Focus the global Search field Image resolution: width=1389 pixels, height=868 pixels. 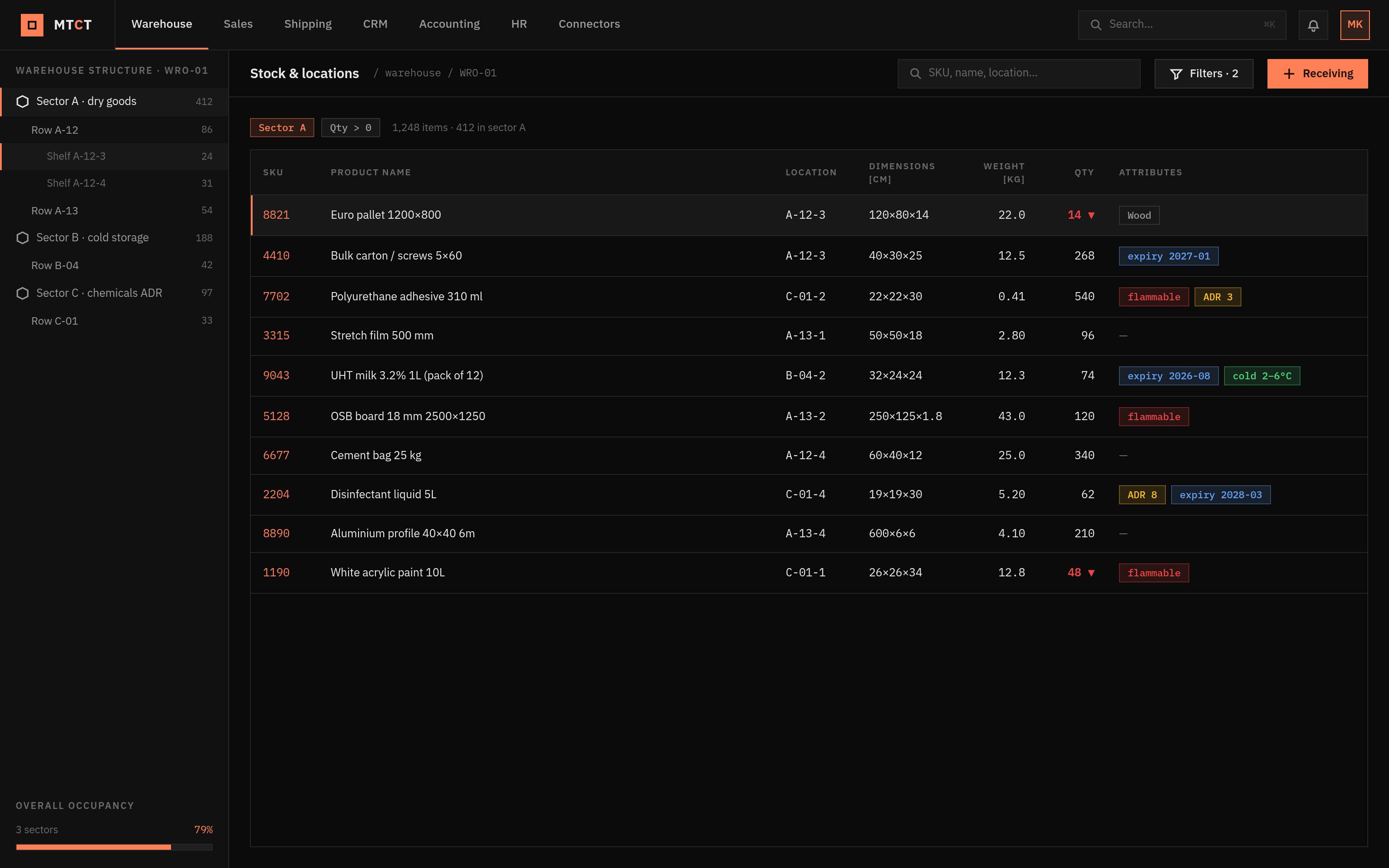tap(1182, 25)
